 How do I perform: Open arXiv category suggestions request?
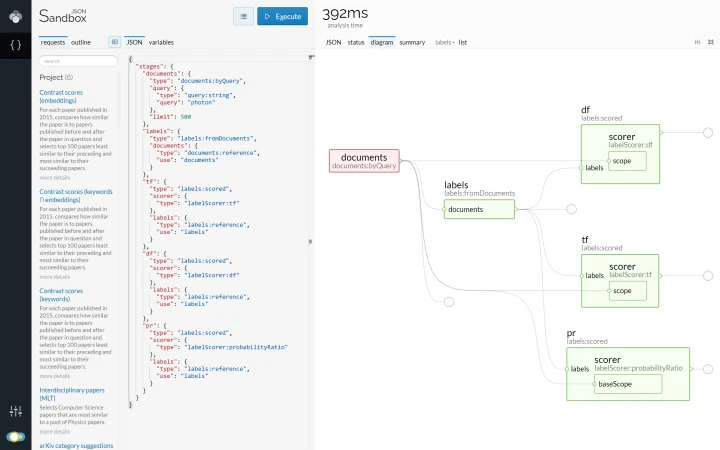click(x=76, y=445)
